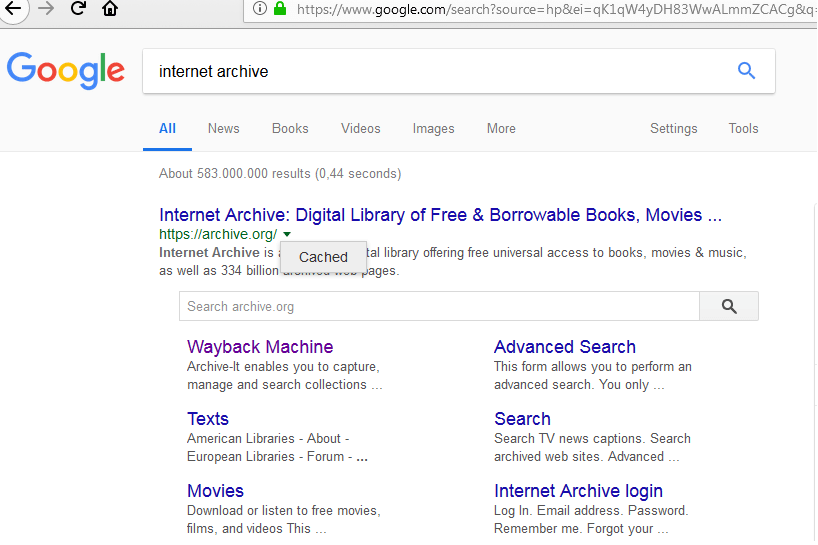Image resolution: width=818 pixels, height=545 pixels.
Task: Expand the green arrow next to archive.org URL
Action: [x=287, y=235]
